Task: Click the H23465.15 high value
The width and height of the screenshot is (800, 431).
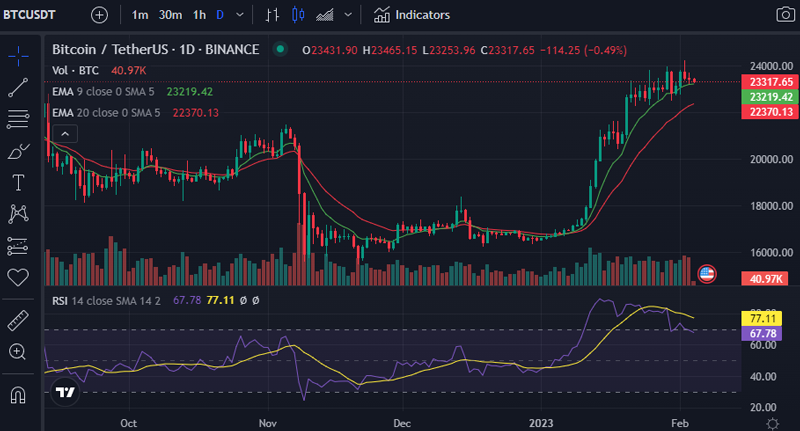Action: click(x=390, y=50)
